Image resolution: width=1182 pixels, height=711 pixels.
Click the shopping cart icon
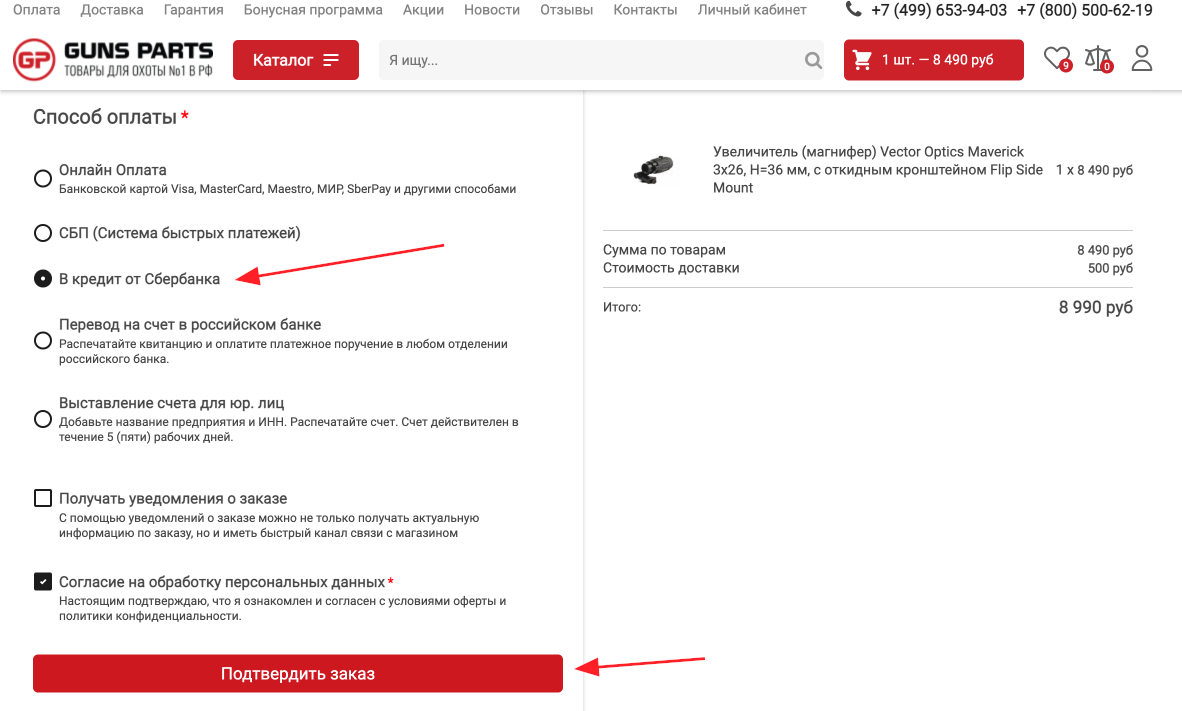pos(862,60)
